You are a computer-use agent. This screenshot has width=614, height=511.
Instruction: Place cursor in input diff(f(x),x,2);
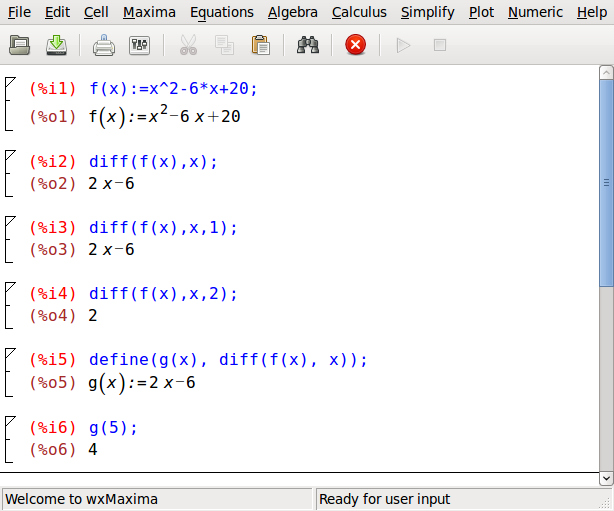163,294
